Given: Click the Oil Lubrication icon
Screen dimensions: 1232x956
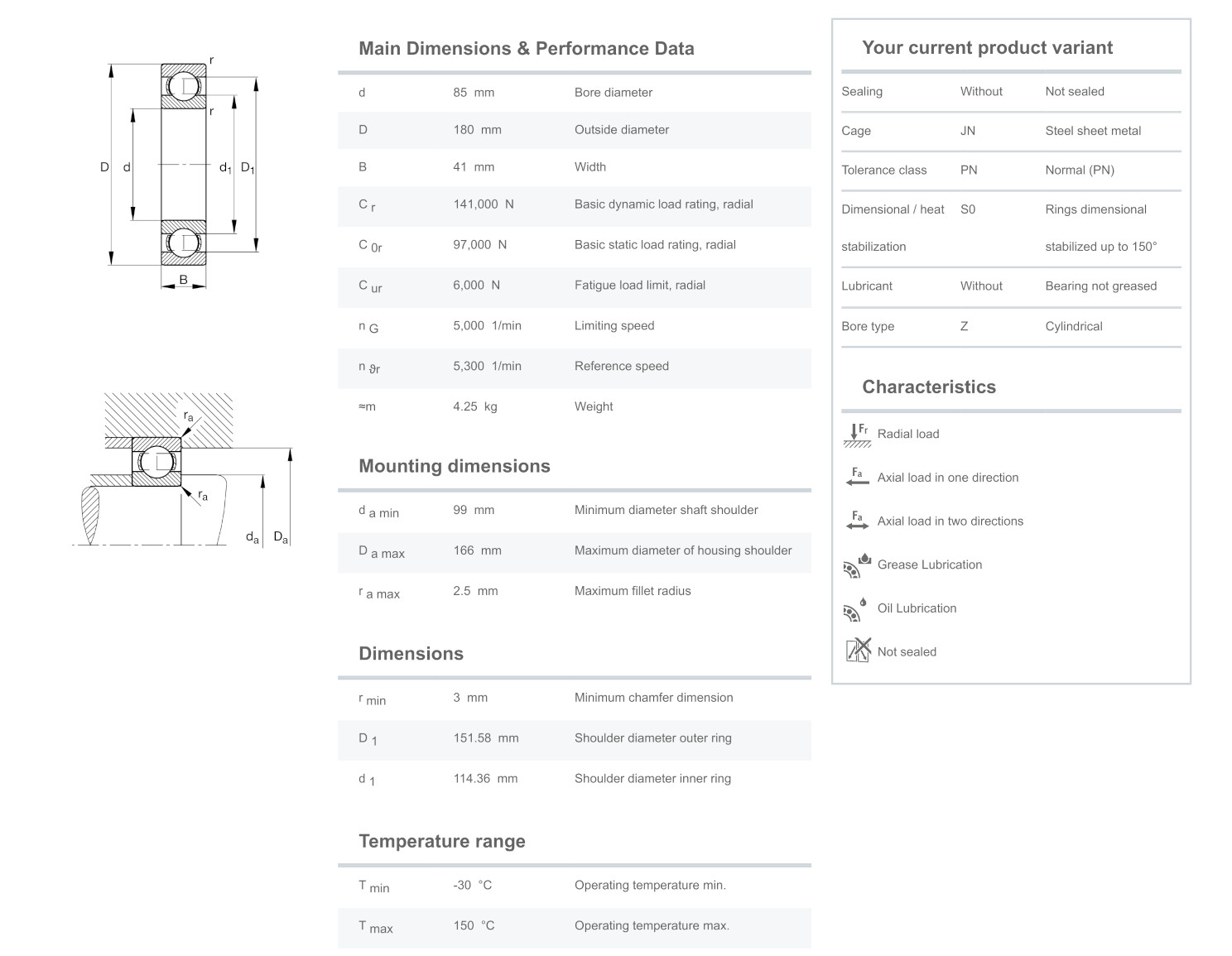Looking at the screenshot, I should coord(856,609).
